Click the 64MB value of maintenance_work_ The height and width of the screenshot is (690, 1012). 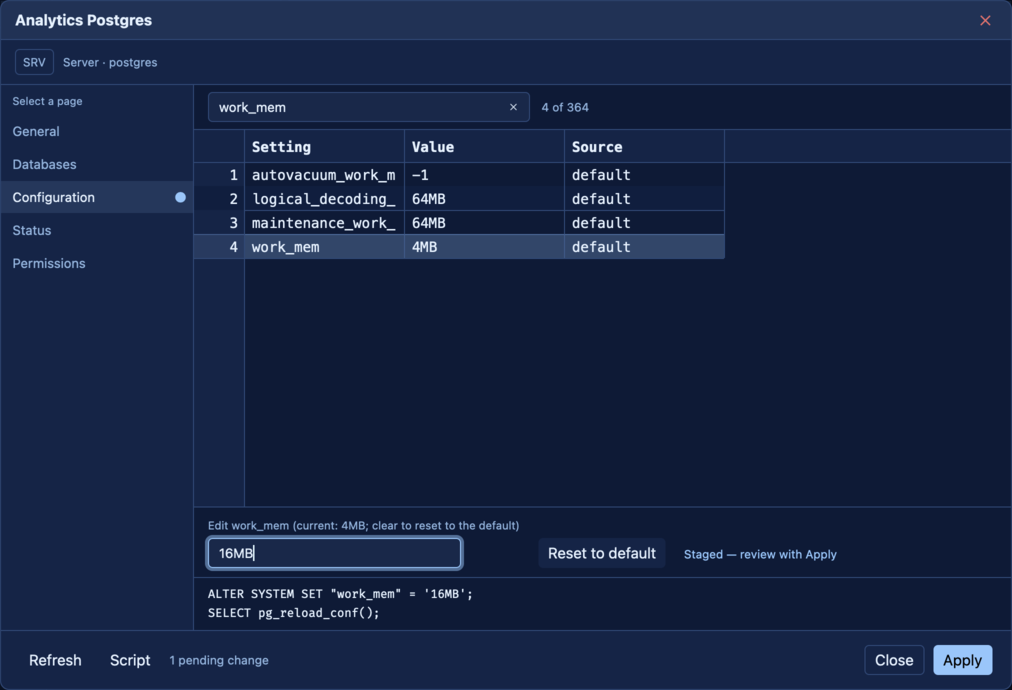coord(485,223)
